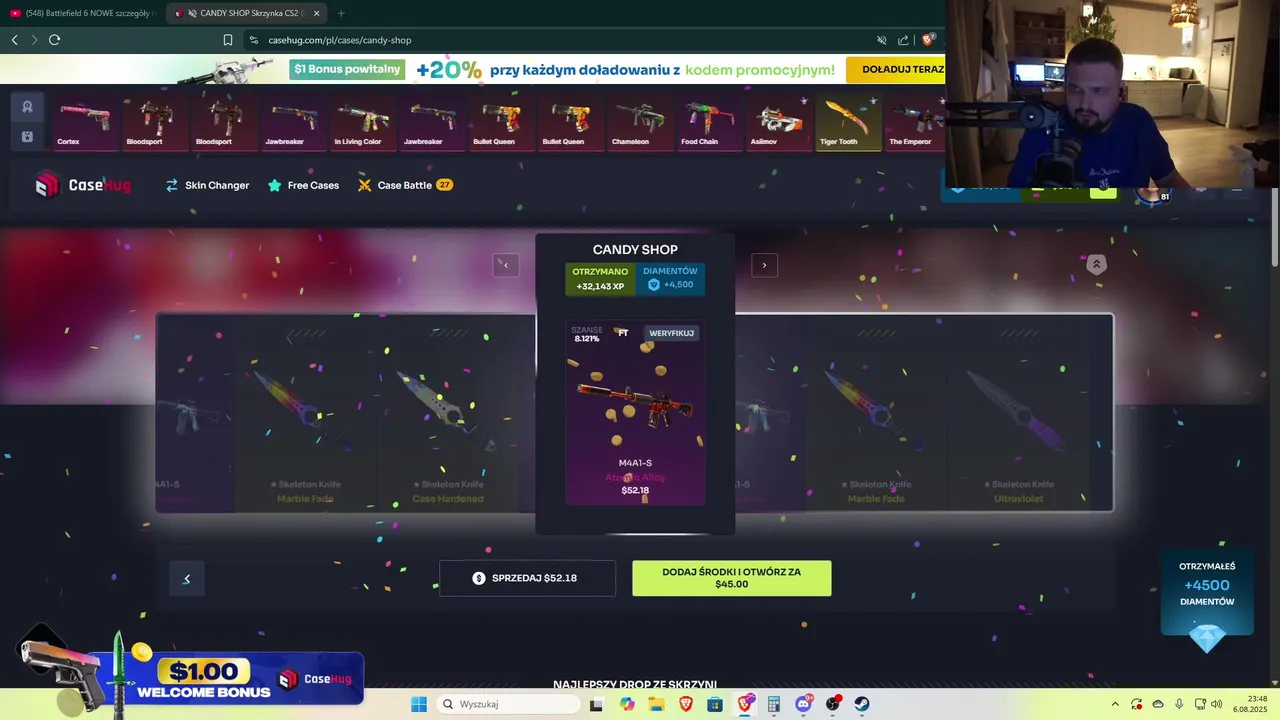1280x720 pixels.
Task: Open the Skin Changer page
Action: click(x=207, y=185)
